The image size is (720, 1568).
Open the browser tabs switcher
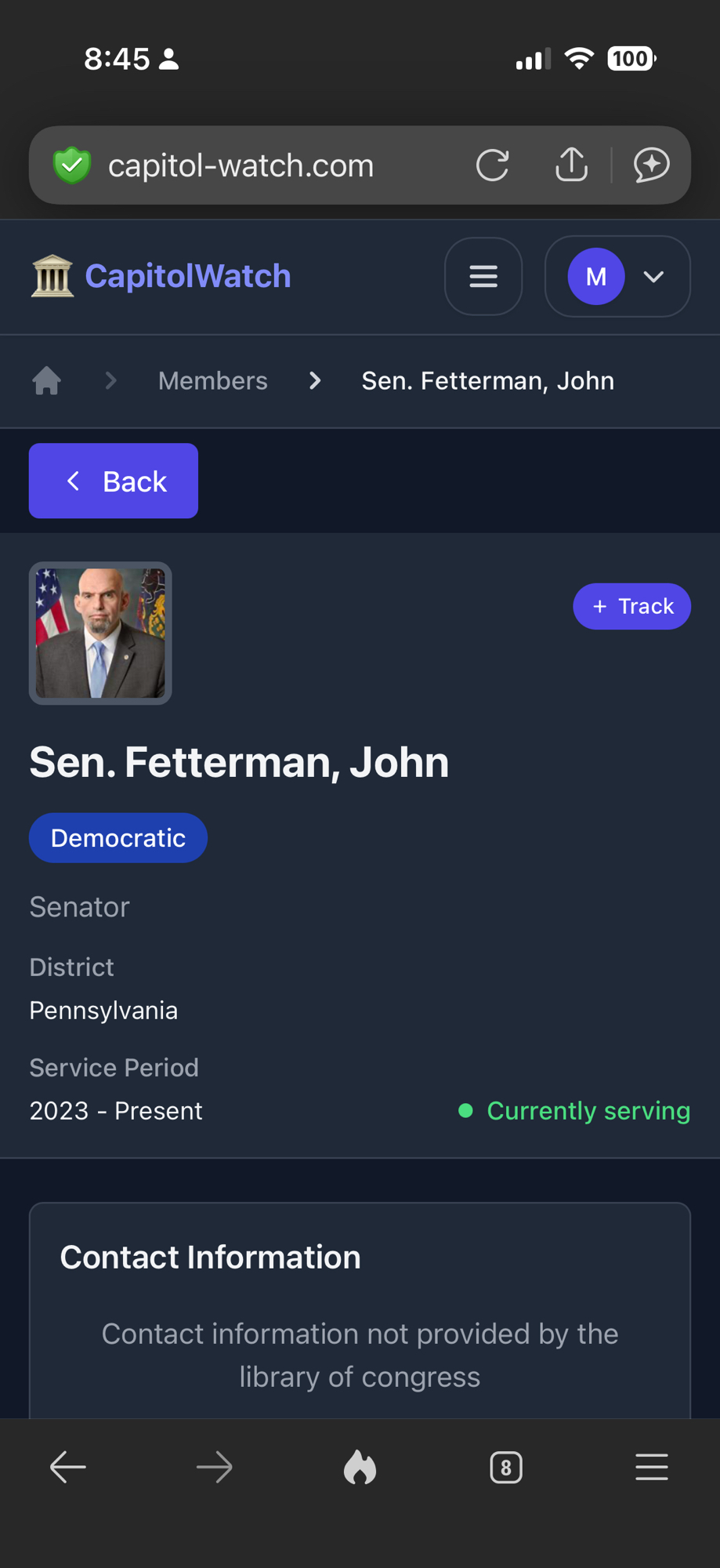pyautogui.click(x=505, y=1467)
